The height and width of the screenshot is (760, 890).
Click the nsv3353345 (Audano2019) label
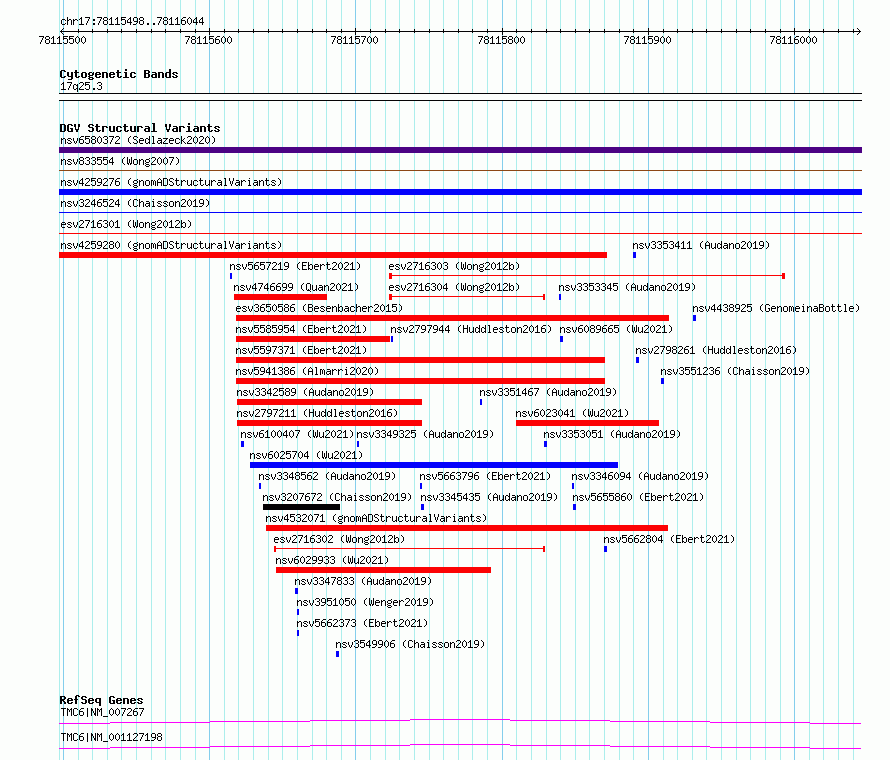(627, 287)
